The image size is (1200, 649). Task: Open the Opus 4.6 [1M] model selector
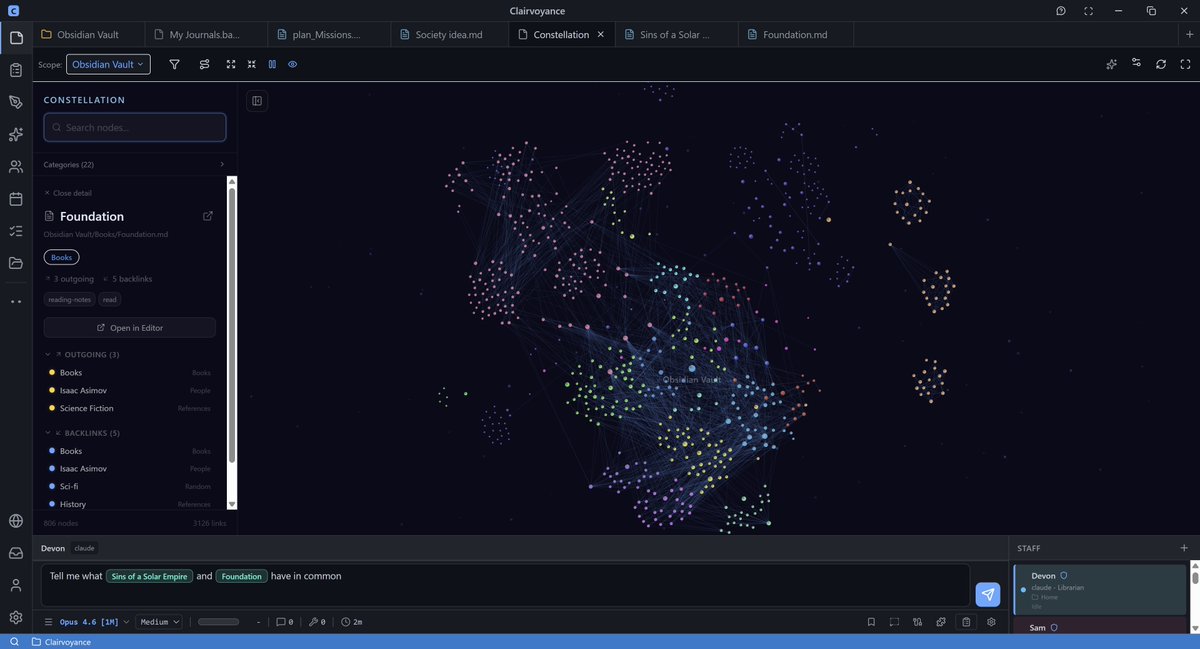[94, 622]
